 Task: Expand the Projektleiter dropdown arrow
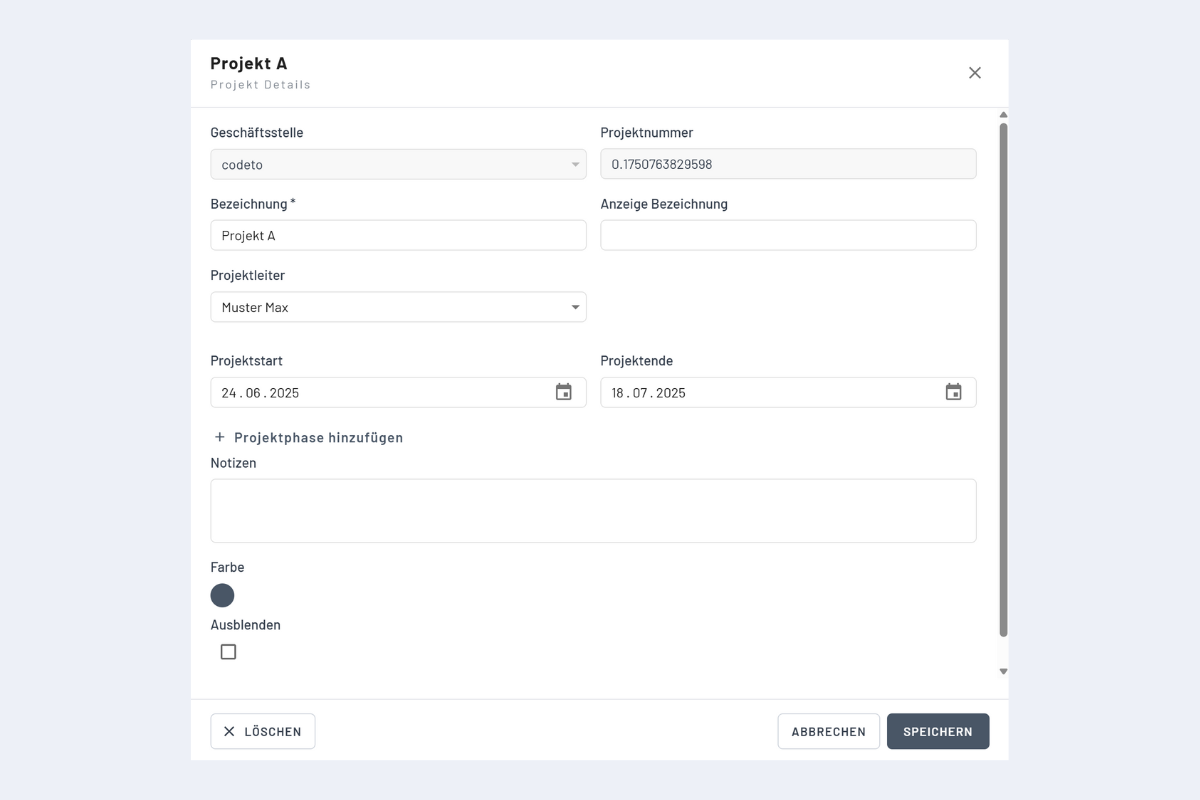click(x=576, y=307)
